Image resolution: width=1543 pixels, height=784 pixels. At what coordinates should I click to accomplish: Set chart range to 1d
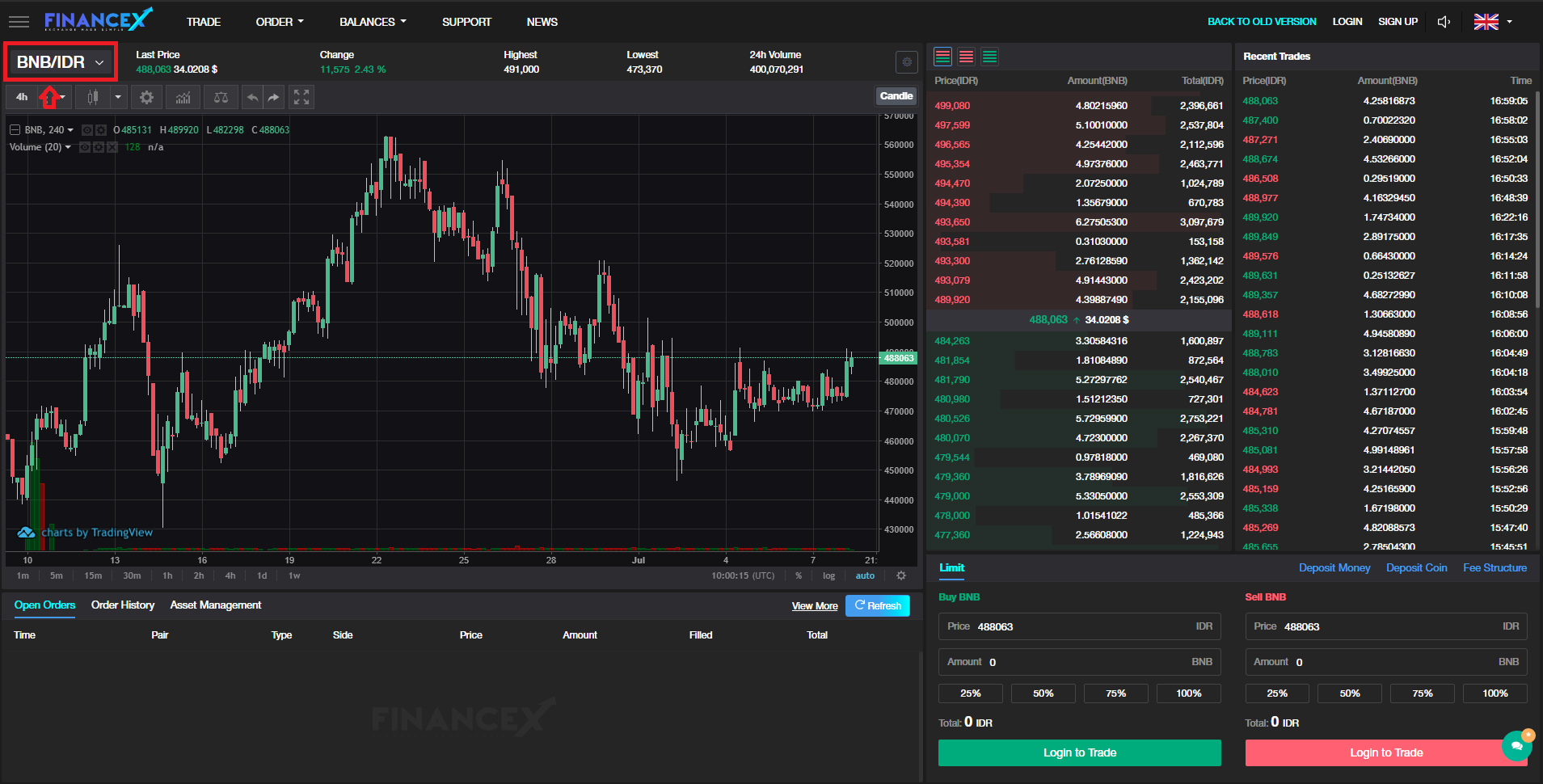pyautogui.click(x=262, y=575)
